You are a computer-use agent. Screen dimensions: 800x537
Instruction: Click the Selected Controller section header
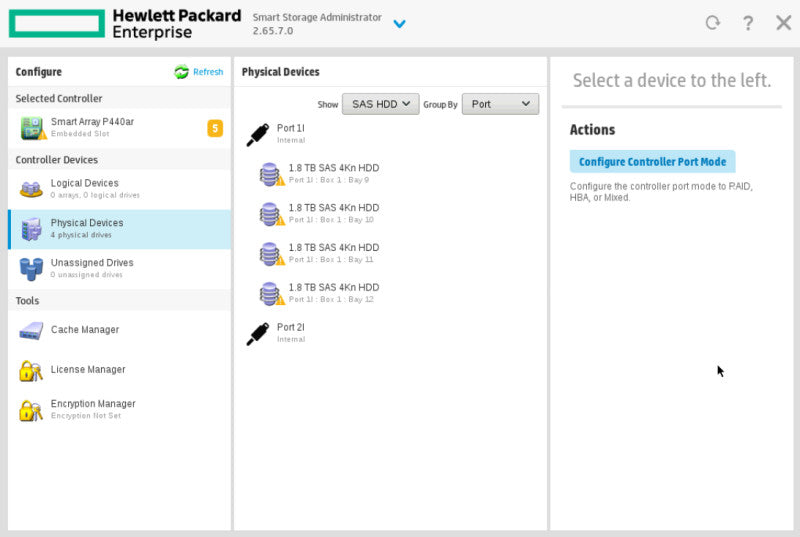[x=59, y=98]
